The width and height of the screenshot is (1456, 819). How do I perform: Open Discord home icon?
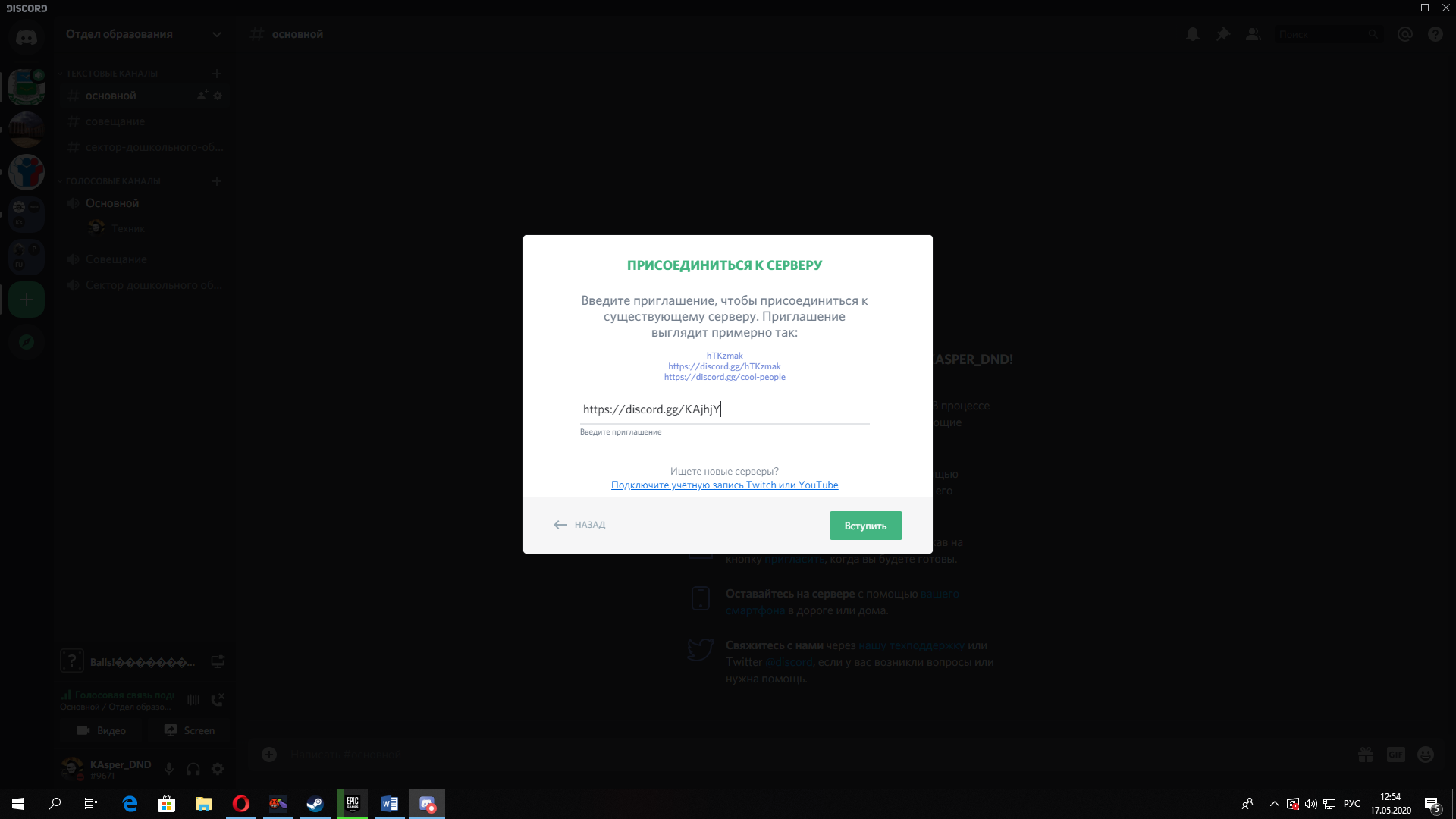[x=27, y=36]
